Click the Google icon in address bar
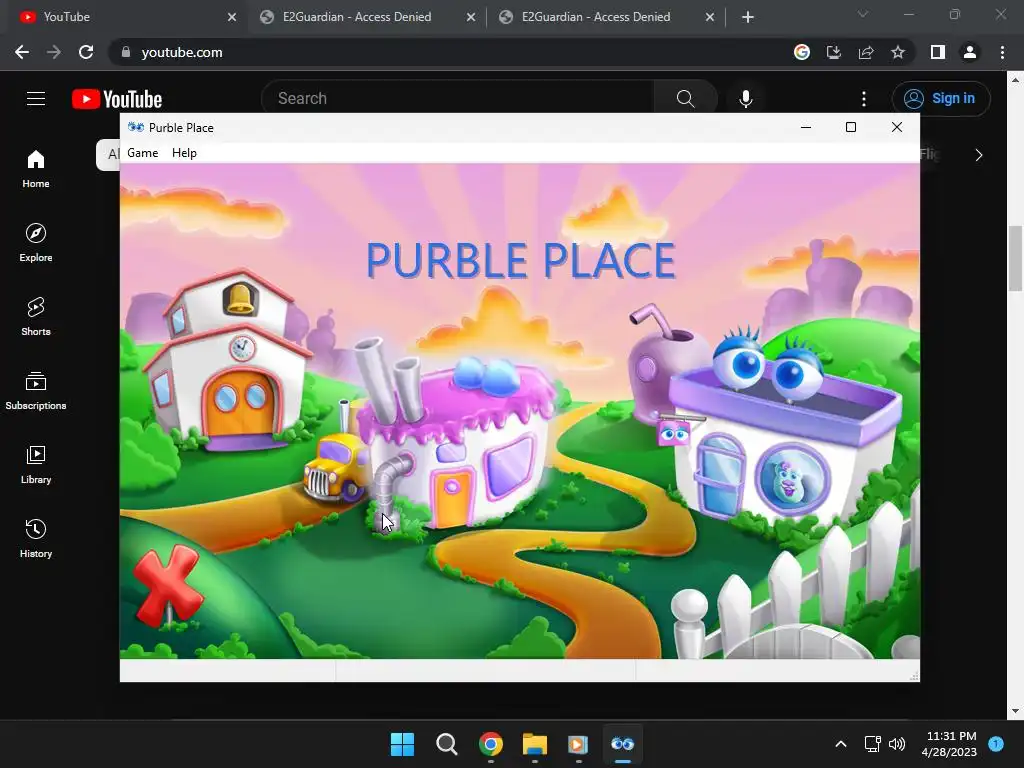This screenshot has width=1024, height=768. tap(802, 52)
